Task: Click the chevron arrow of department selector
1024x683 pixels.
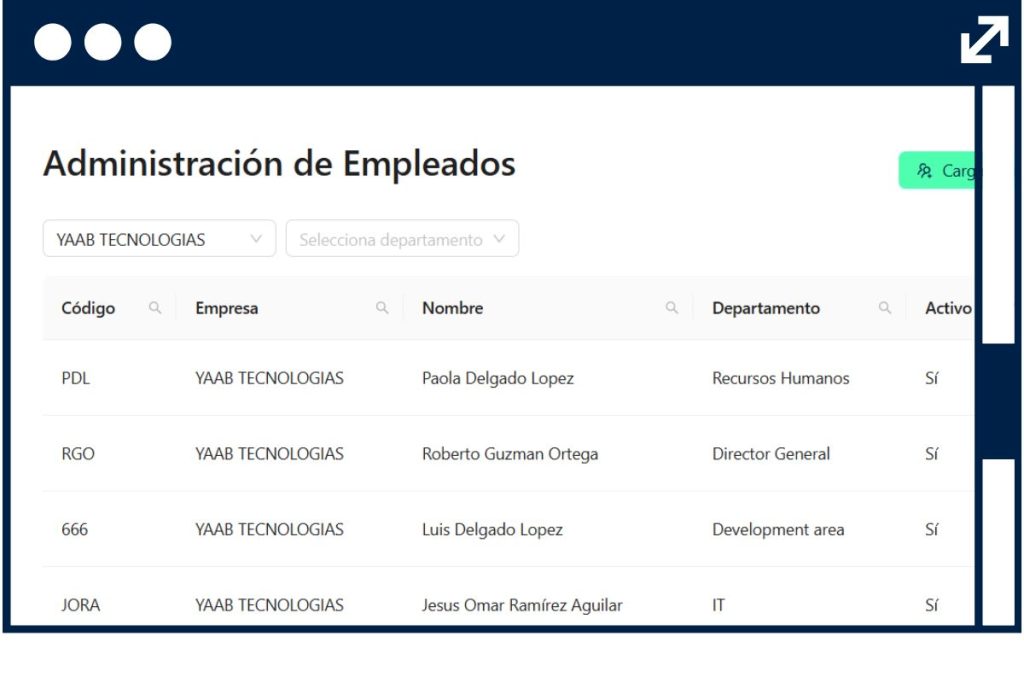Action: pyautogui.click(x=500, y=239)
